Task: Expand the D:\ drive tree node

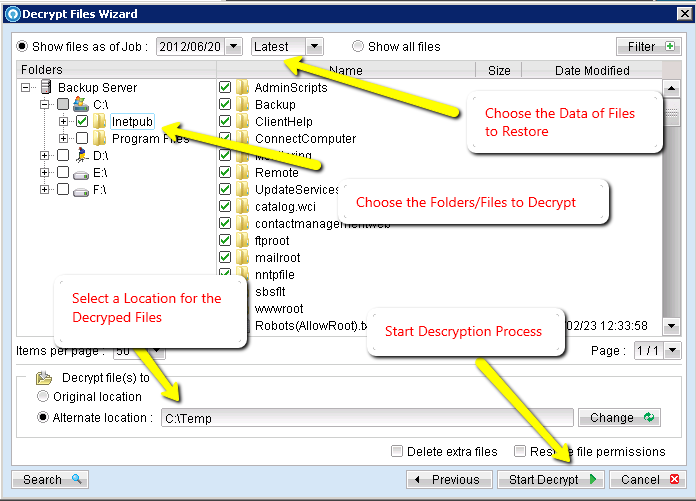Action: point(44,155)
